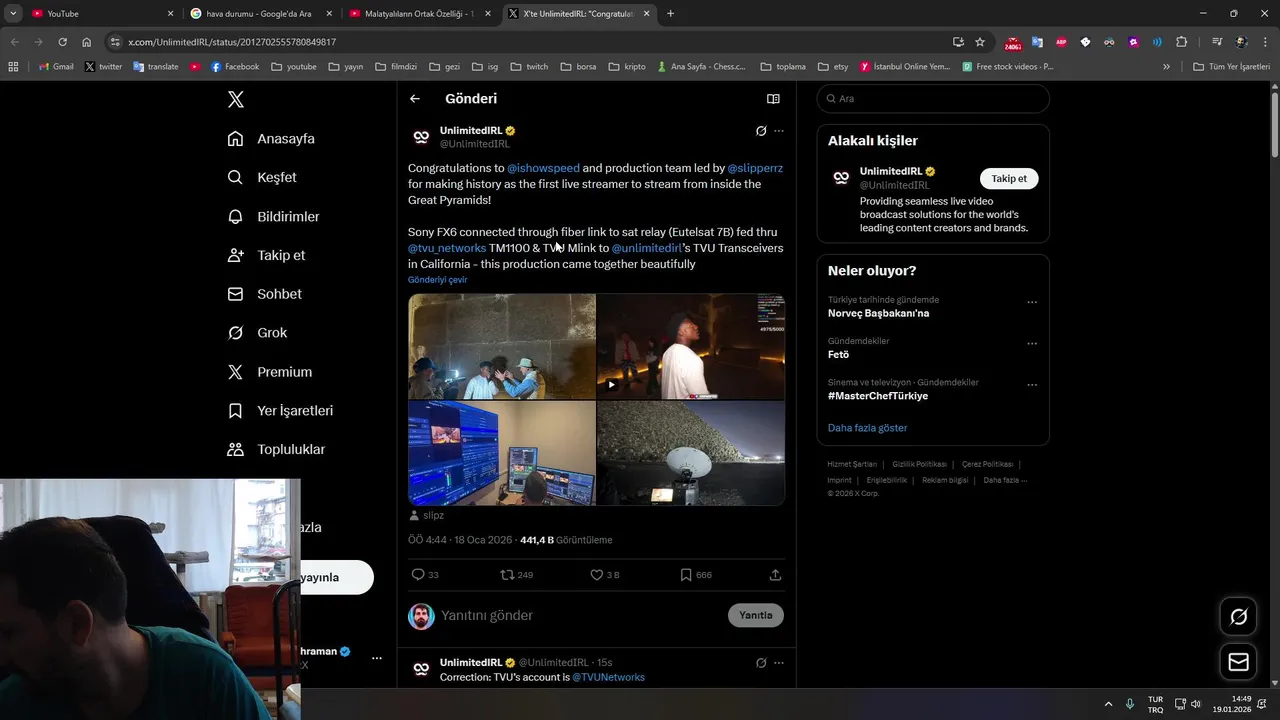
Task: Click the Grok icon on the main post
Action: pyautogui.click(x=761, y=131)
